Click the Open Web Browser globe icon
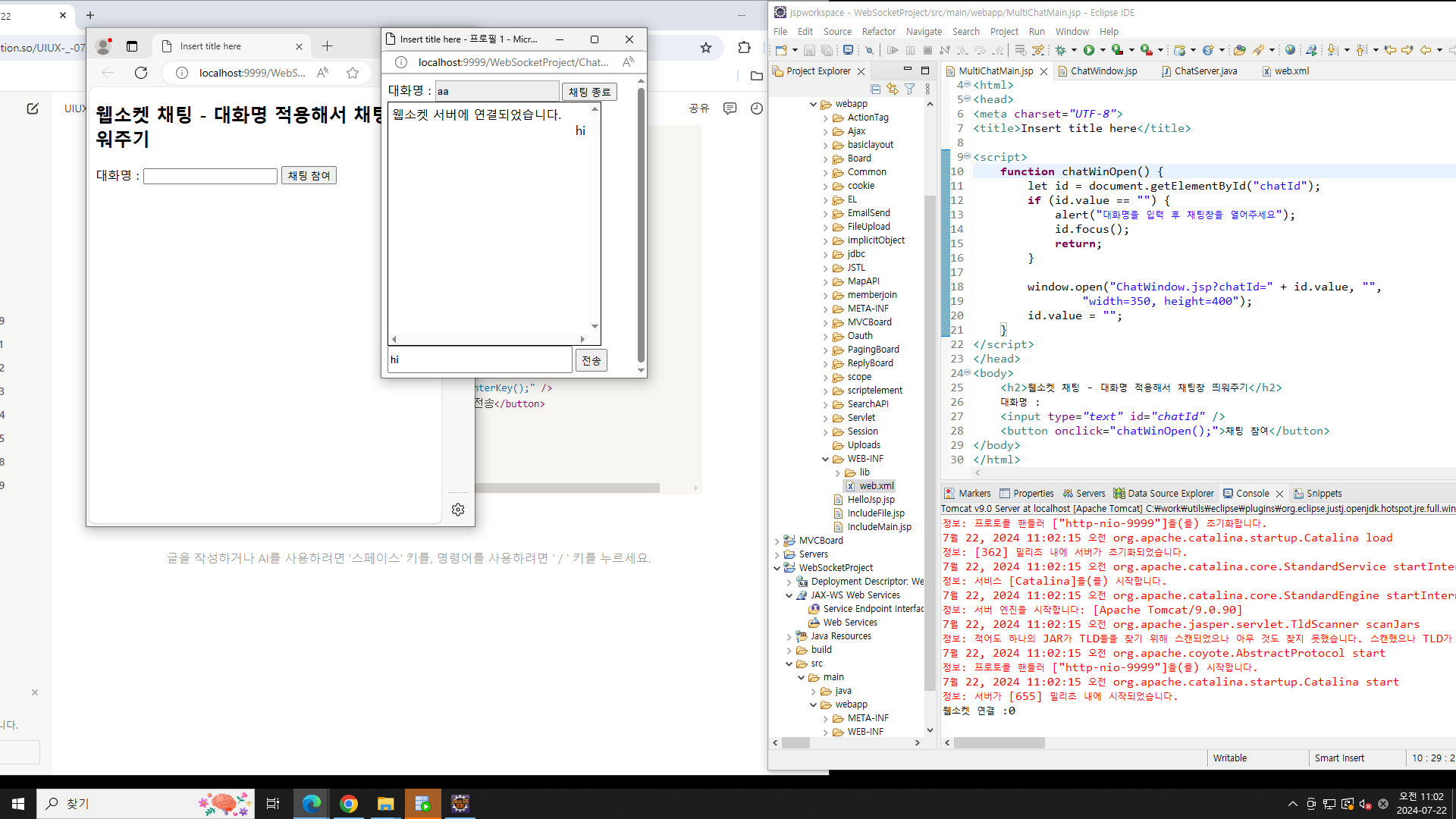This screenshot has width=1456, height=819. [x=1290, y=50]
